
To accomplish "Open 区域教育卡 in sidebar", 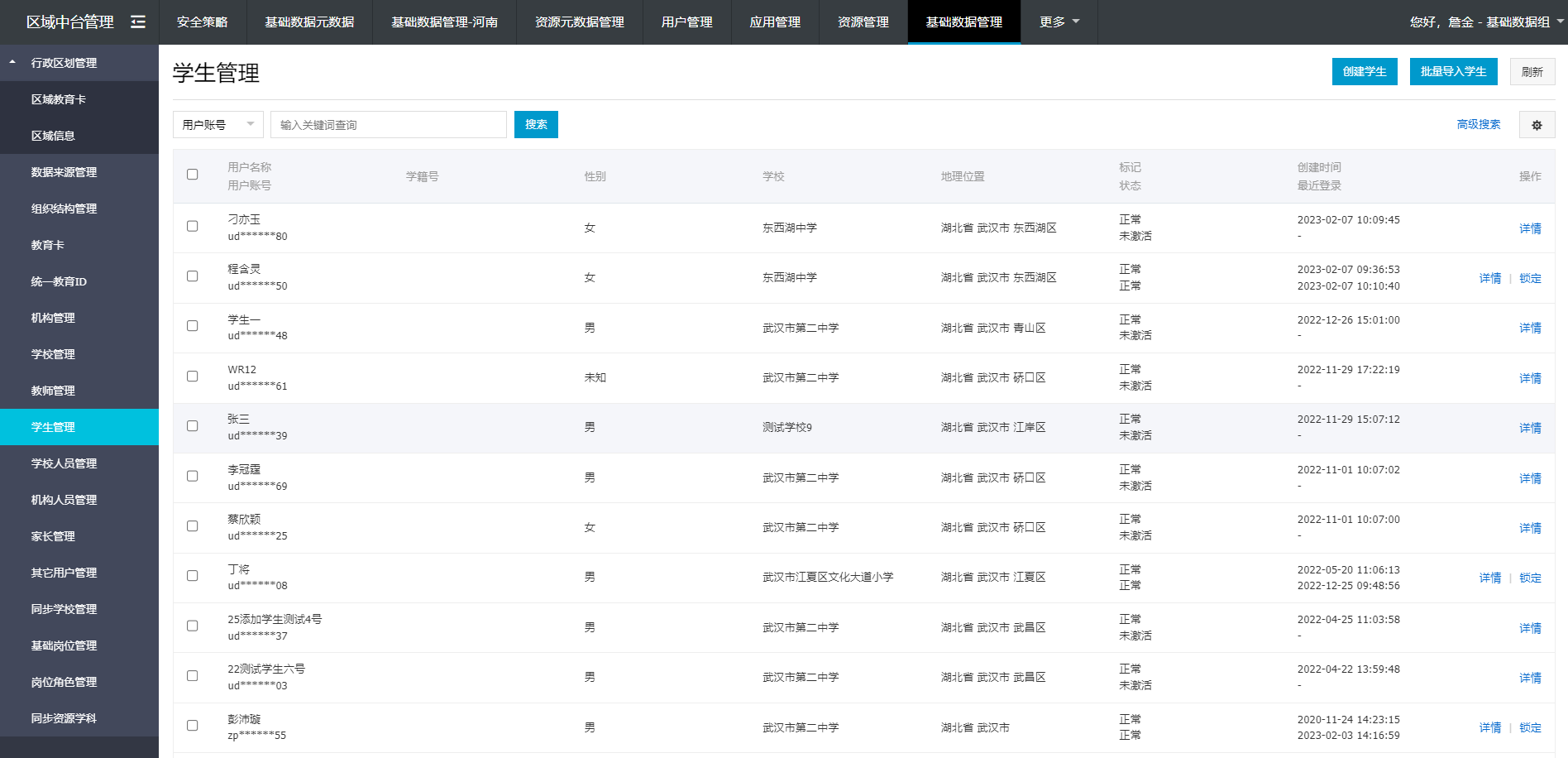I will pos(79,99).
